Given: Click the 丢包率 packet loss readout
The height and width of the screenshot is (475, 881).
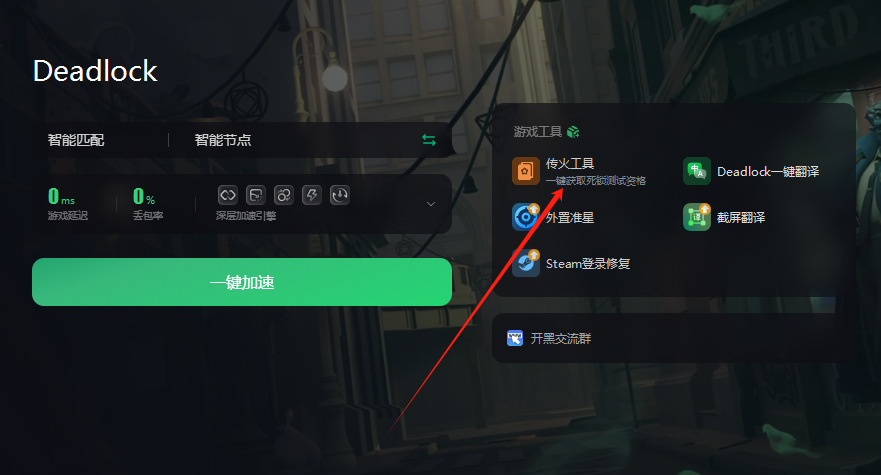Looking at the screenshot, I should pyautogui.click(x=147, y=203).
